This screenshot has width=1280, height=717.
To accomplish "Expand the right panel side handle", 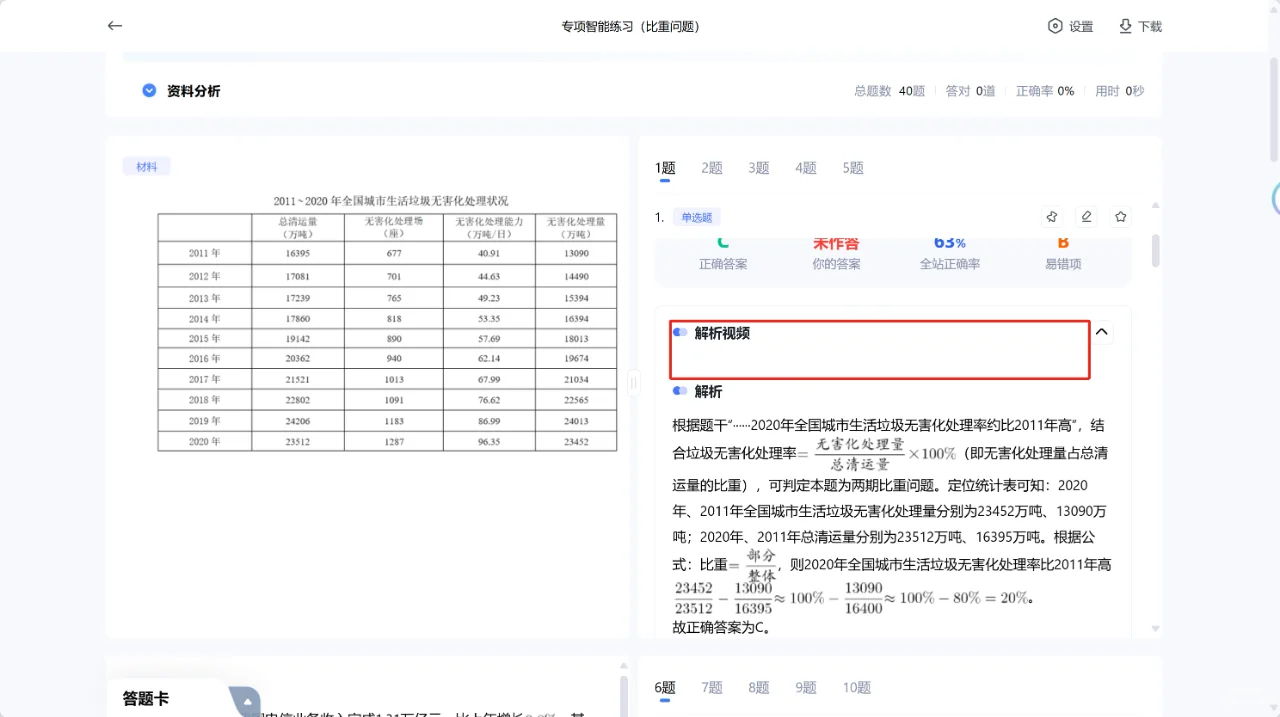I will coord(633,383).
